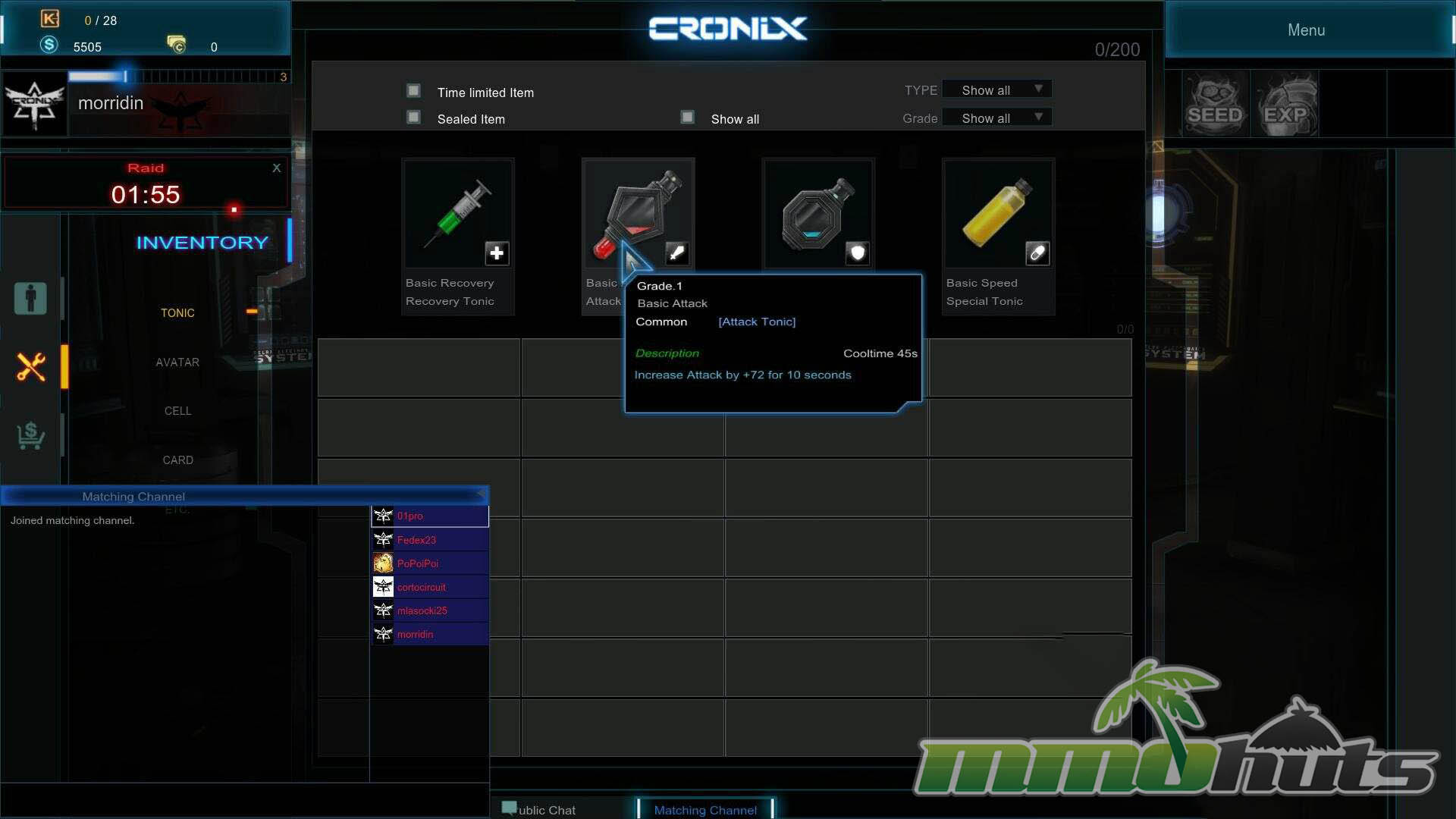This screenshot has height=819, width=1456.
Task: Select the Basic Recovery Tonic syringe item
Action: tap(457, 214)
